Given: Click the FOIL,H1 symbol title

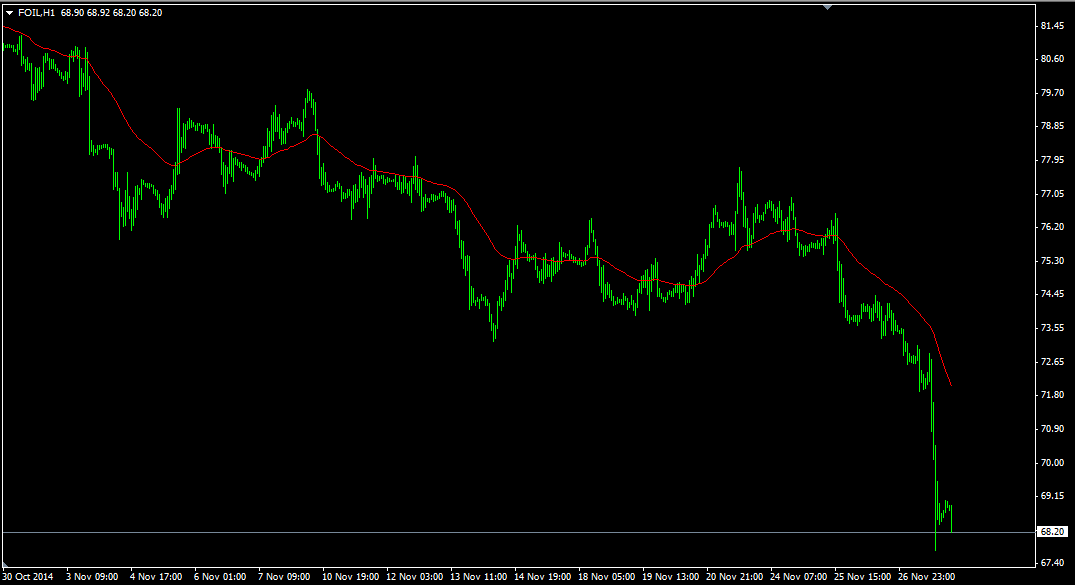Looking at the screenshot, I should [36, 13].
